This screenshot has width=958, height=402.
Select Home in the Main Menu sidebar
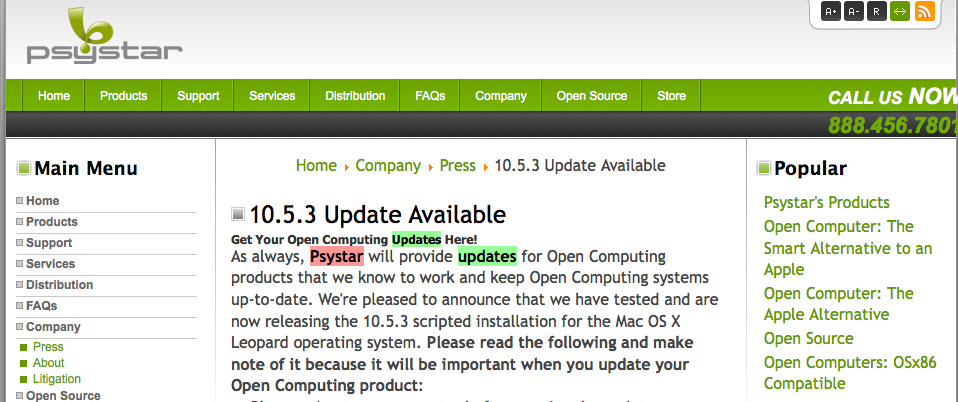pos(43,201)
